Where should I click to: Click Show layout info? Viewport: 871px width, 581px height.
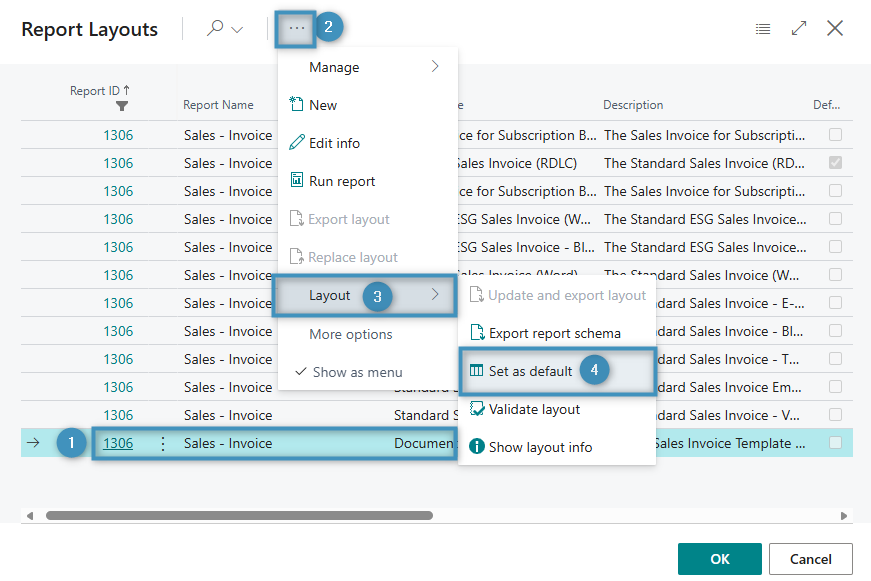tap(557, 447)
